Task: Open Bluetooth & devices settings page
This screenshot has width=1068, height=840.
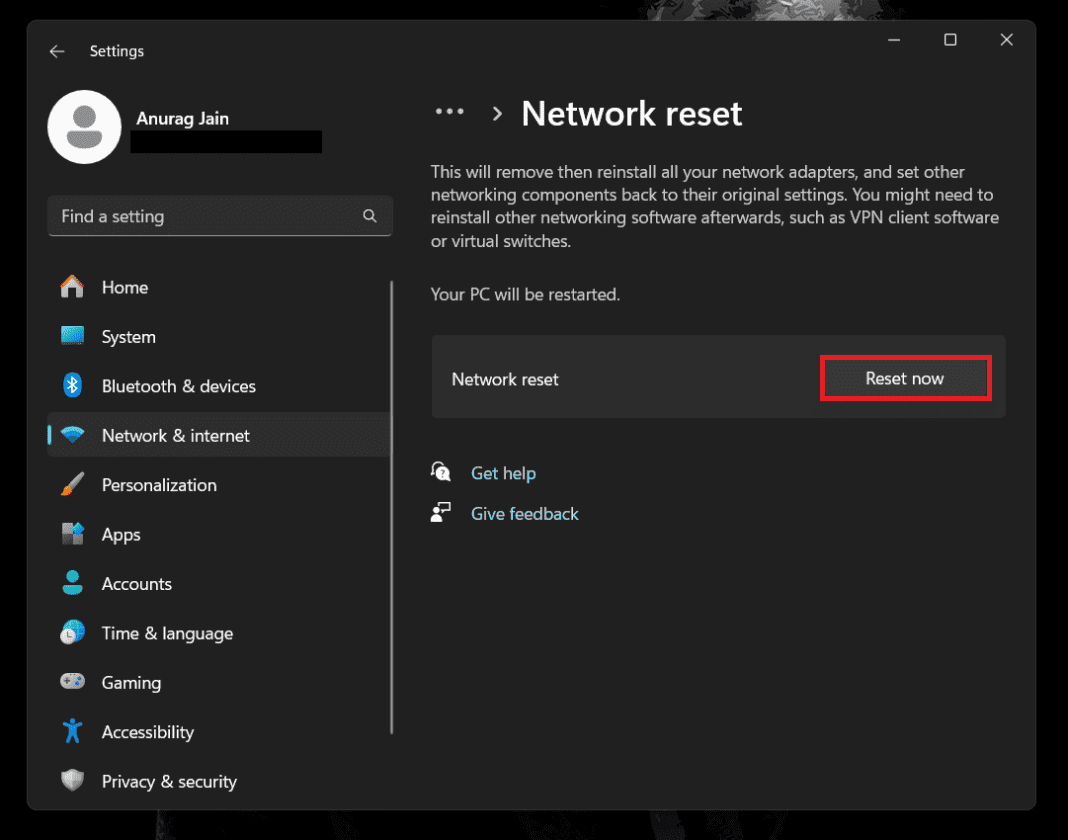Action: [178, 386]
